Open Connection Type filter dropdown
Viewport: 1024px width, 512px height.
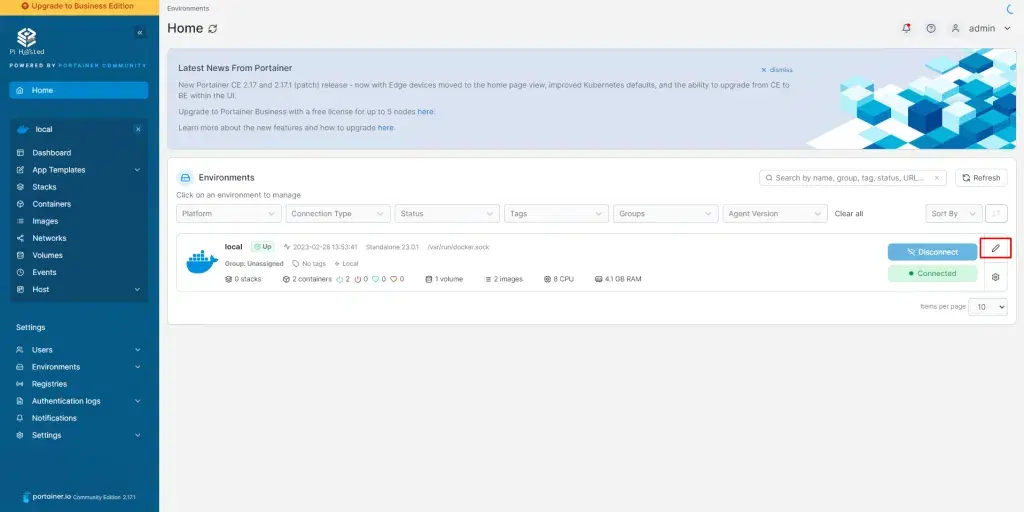[x=338, y=214]
